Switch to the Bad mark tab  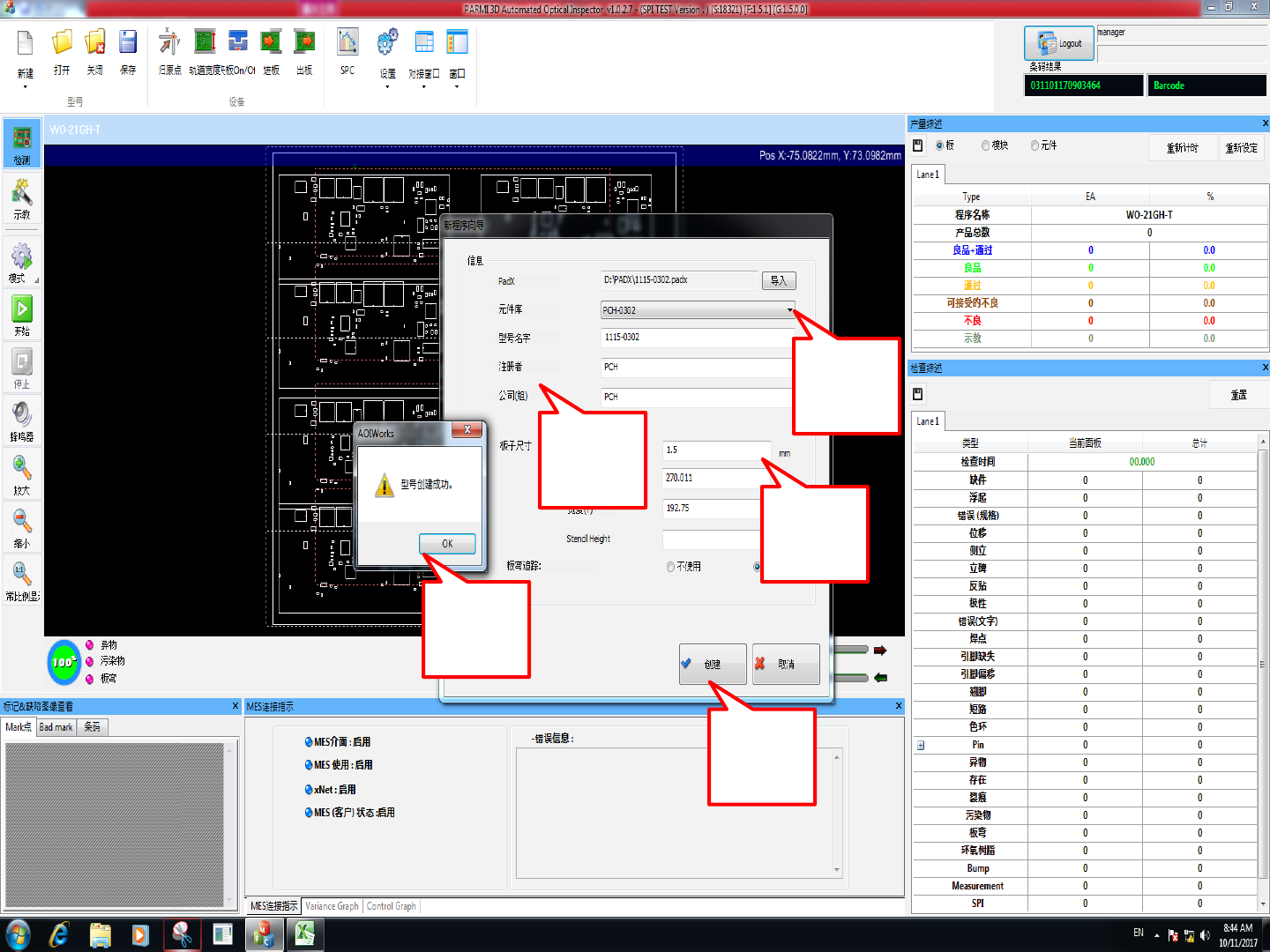coord(56,727)
